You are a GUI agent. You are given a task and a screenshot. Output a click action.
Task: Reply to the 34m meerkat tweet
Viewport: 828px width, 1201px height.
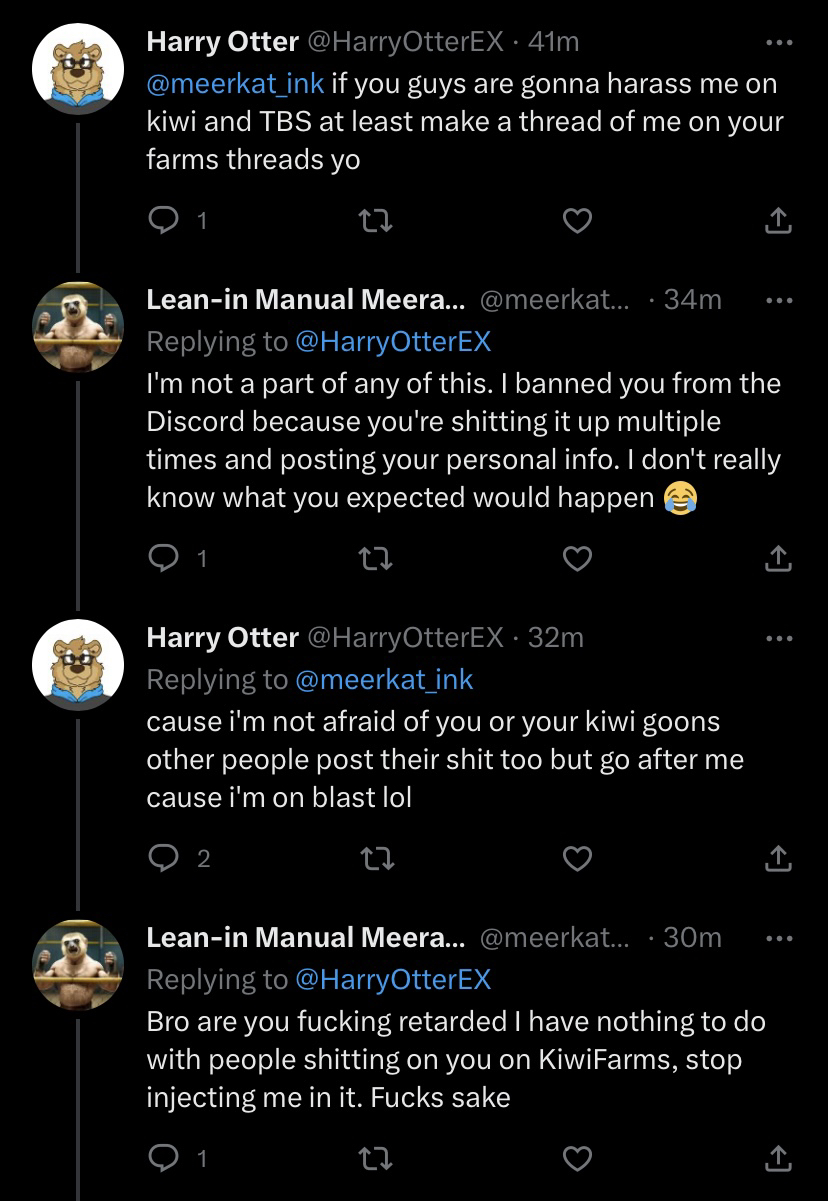coord(163,560)
